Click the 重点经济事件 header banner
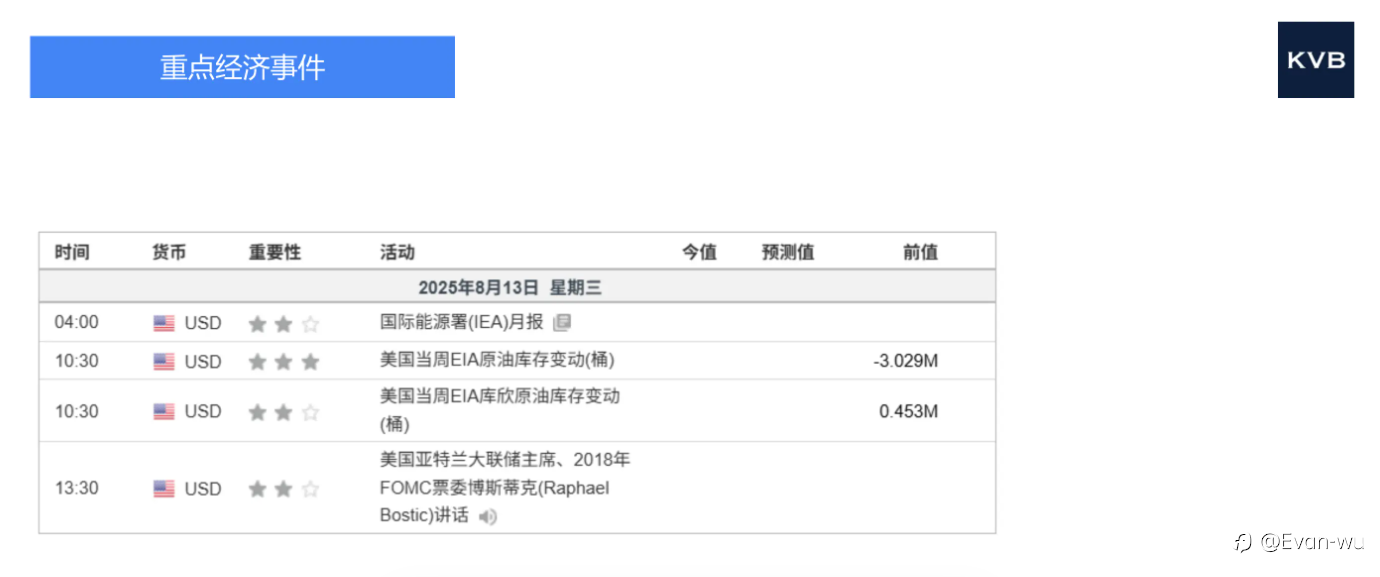This screenshot has width=1380, height=577. (x=242, y=67)
